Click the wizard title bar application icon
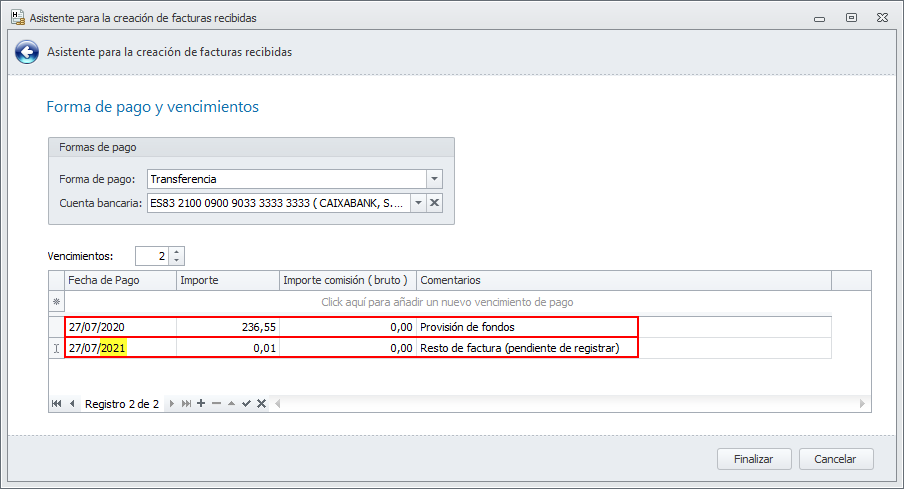 18,17
